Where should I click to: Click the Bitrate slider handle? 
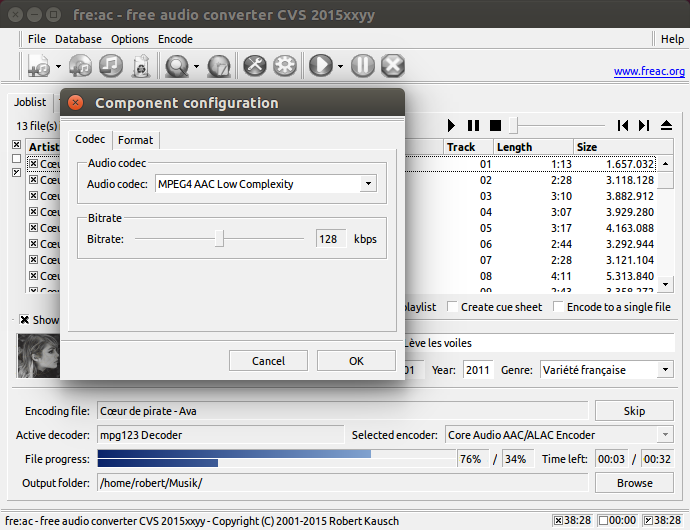219,239
